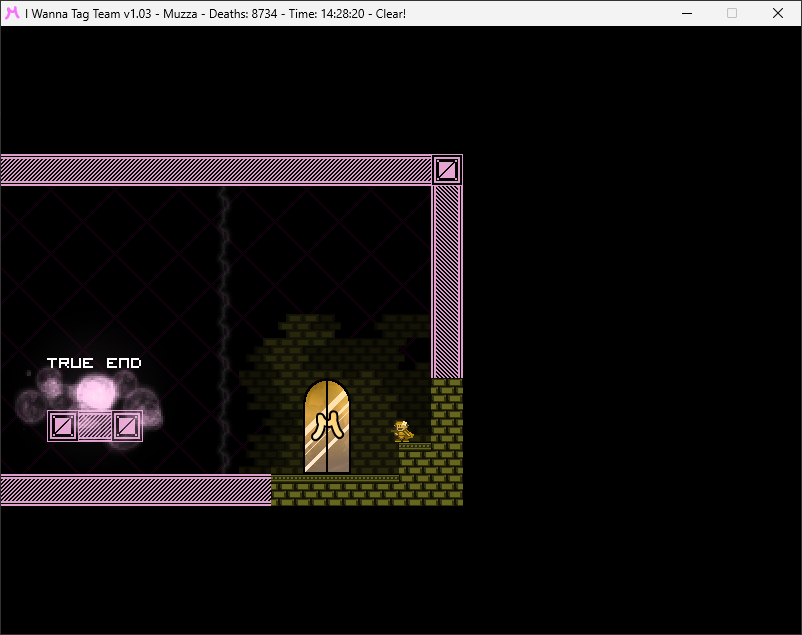This screenshot has height=635, width=802.
Task: Click the TRUE END label text
Action: (x=94, y=363)
